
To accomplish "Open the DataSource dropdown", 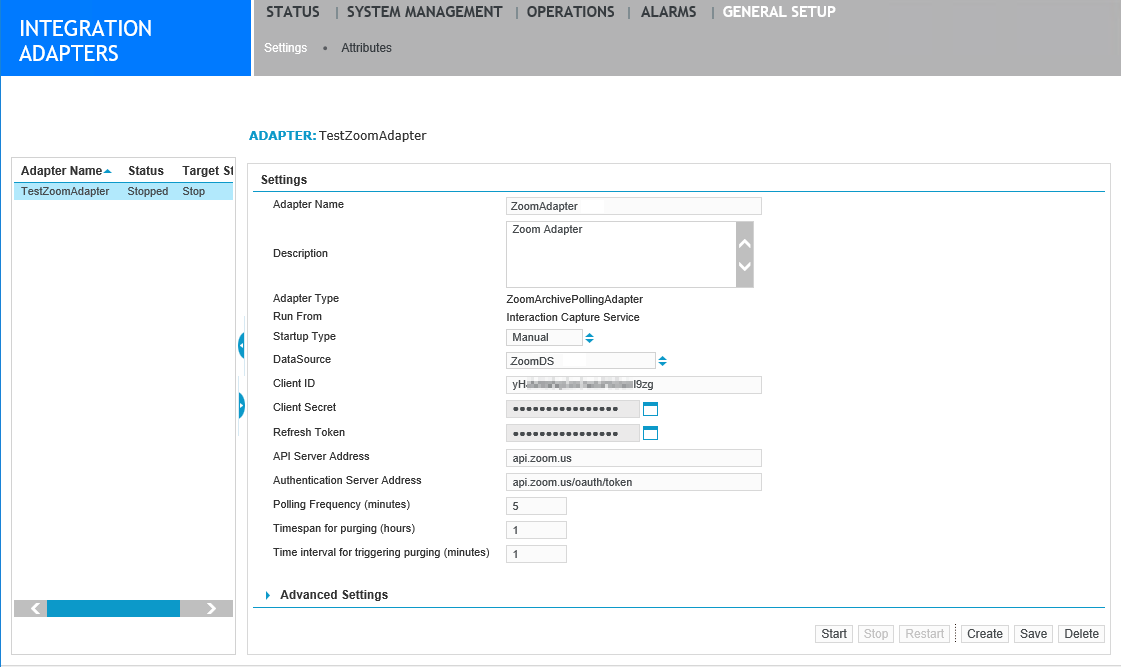I will 662,361.
